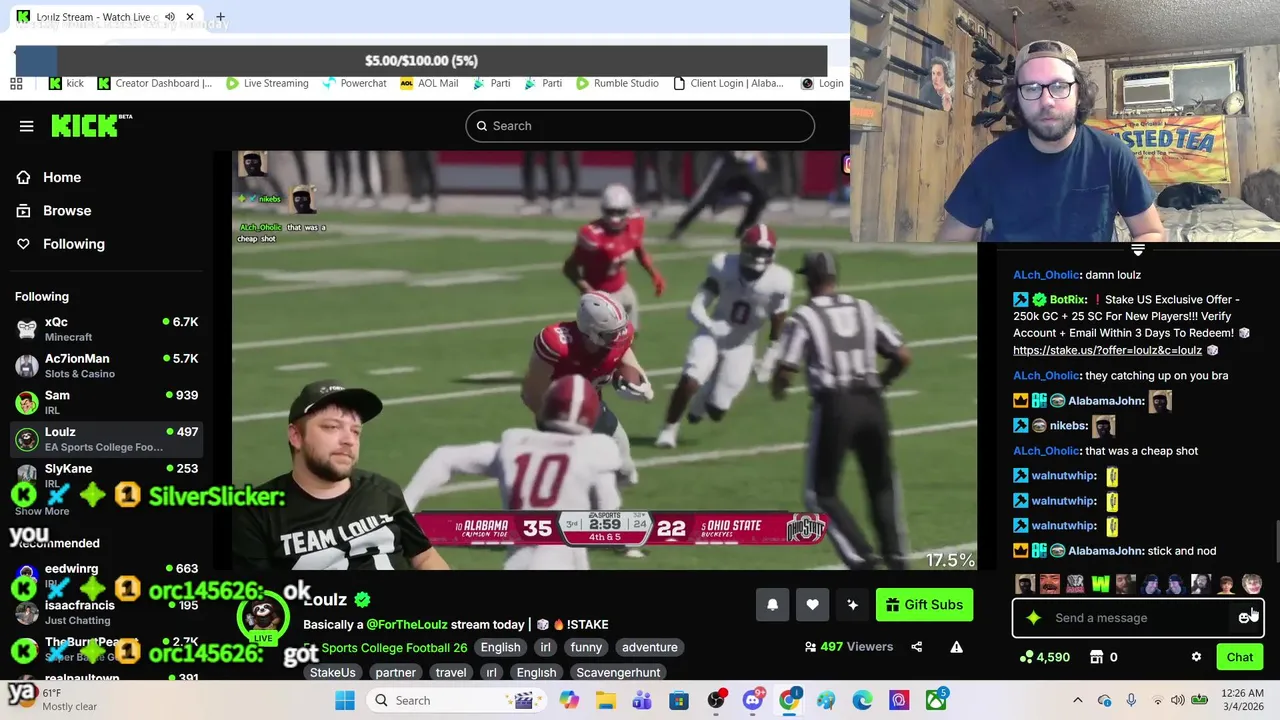Focus the Kick search box

640,126
